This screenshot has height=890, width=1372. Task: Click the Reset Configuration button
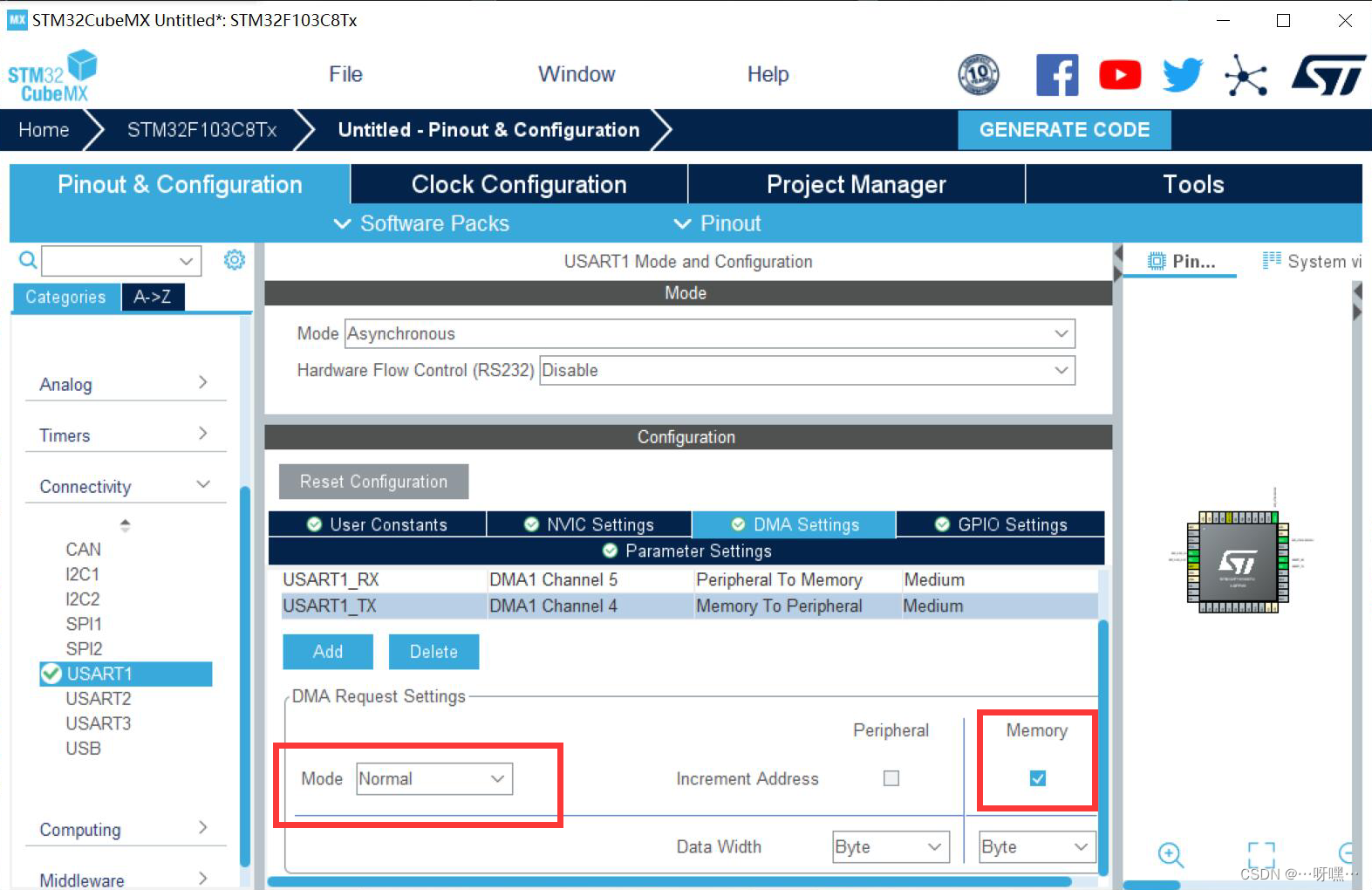pyautogui.click(x=373, y=482)
